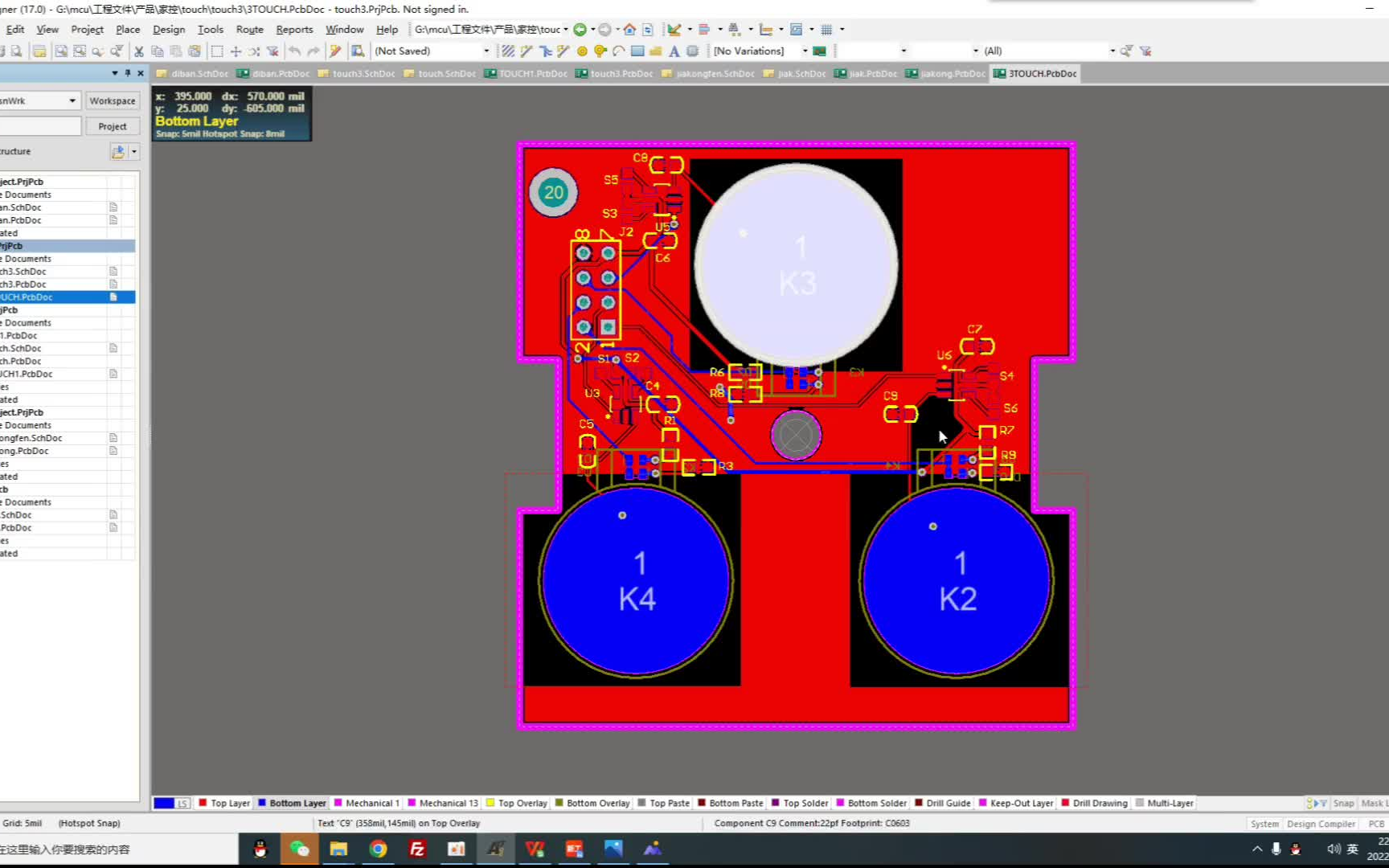Switch to the jiakongfen.SchDoc document tab

pos(708,73)
